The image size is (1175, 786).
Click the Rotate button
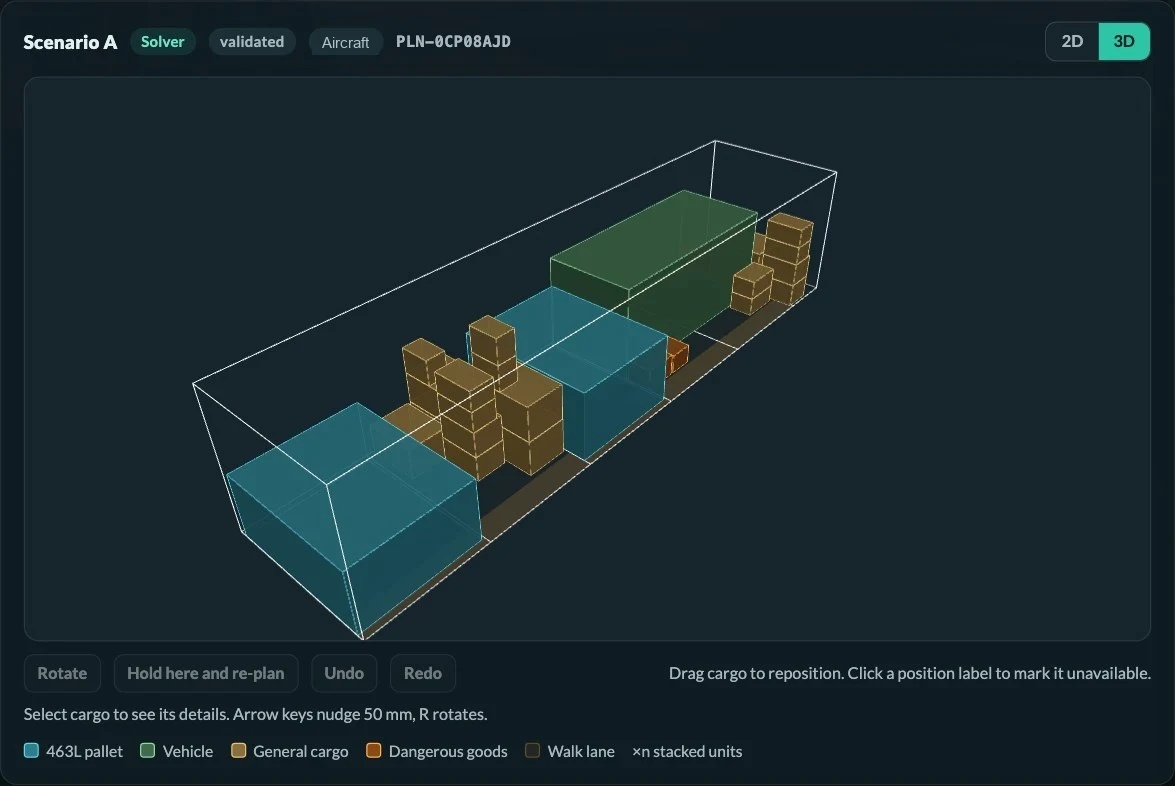pyautogui.click(x=62, y=673)
